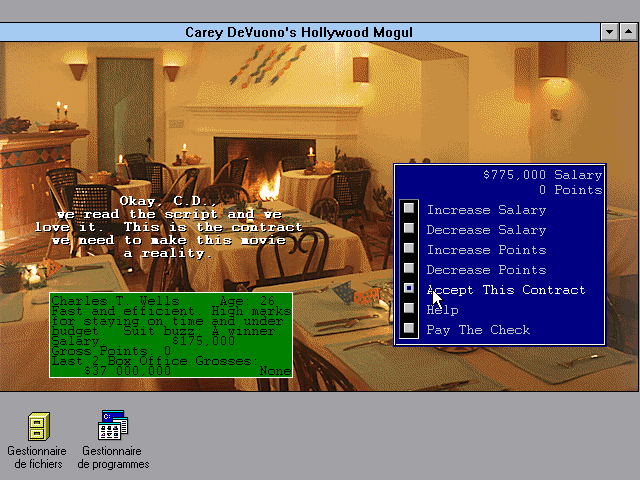Click the Help option text
This screenshot has width=640, height=480.
point(442,310)
